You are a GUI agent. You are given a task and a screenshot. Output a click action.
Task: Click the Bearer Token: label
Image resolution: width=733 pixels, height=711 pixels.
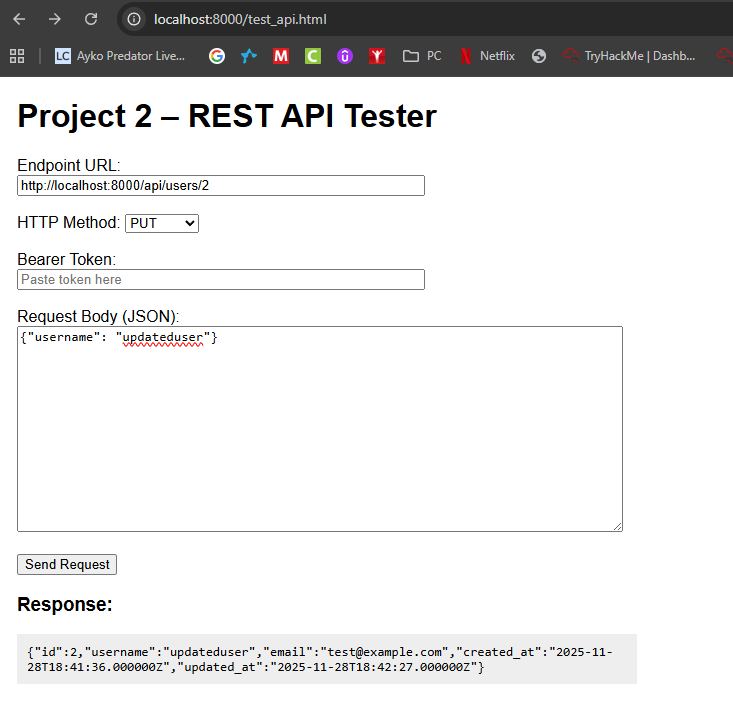[66, 259]
